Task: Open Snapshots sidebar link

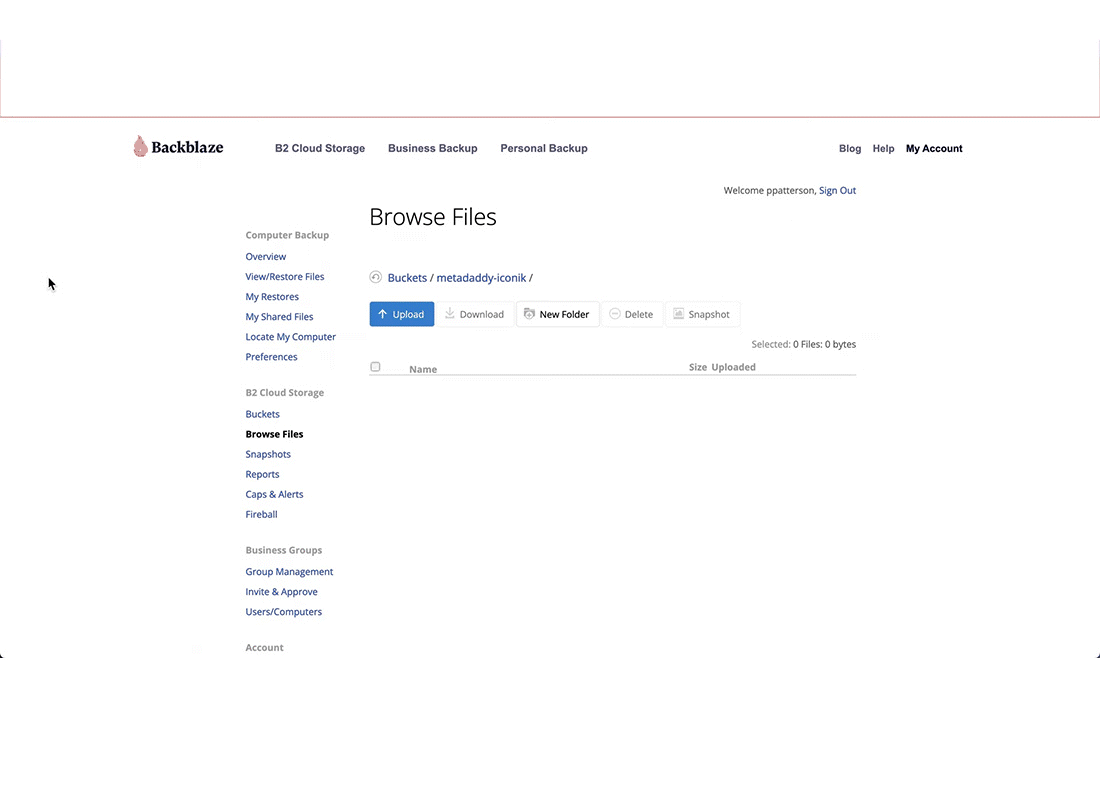Action: coord(268,454)
